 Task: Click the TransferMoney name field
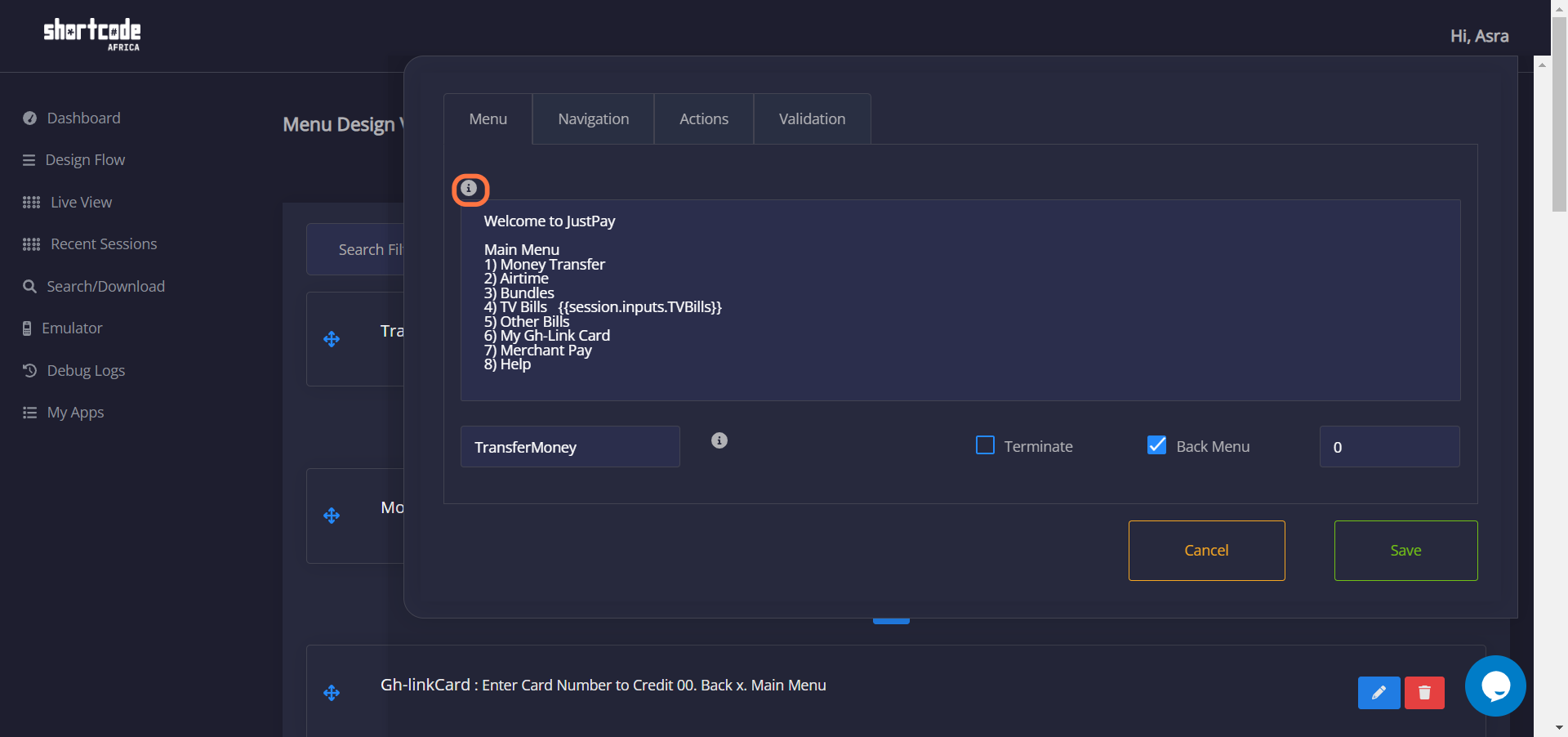(x=570, y=447)
